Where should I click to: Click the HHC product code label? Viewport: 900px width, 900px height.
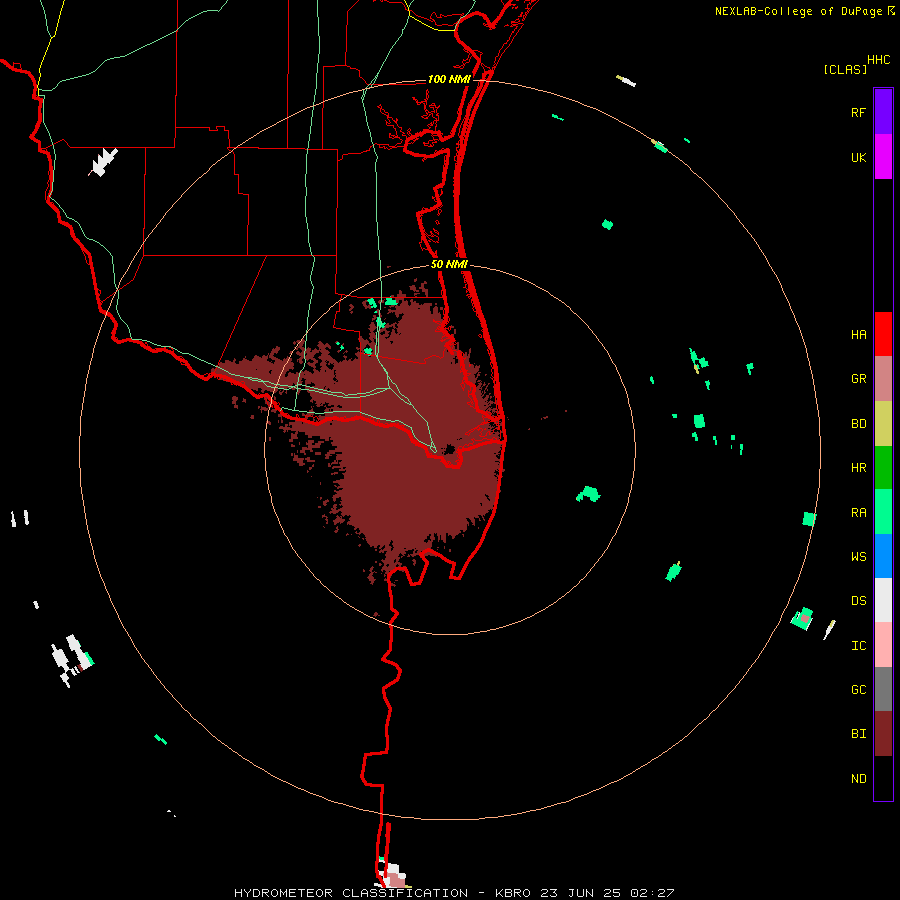(x=878, y=60)
